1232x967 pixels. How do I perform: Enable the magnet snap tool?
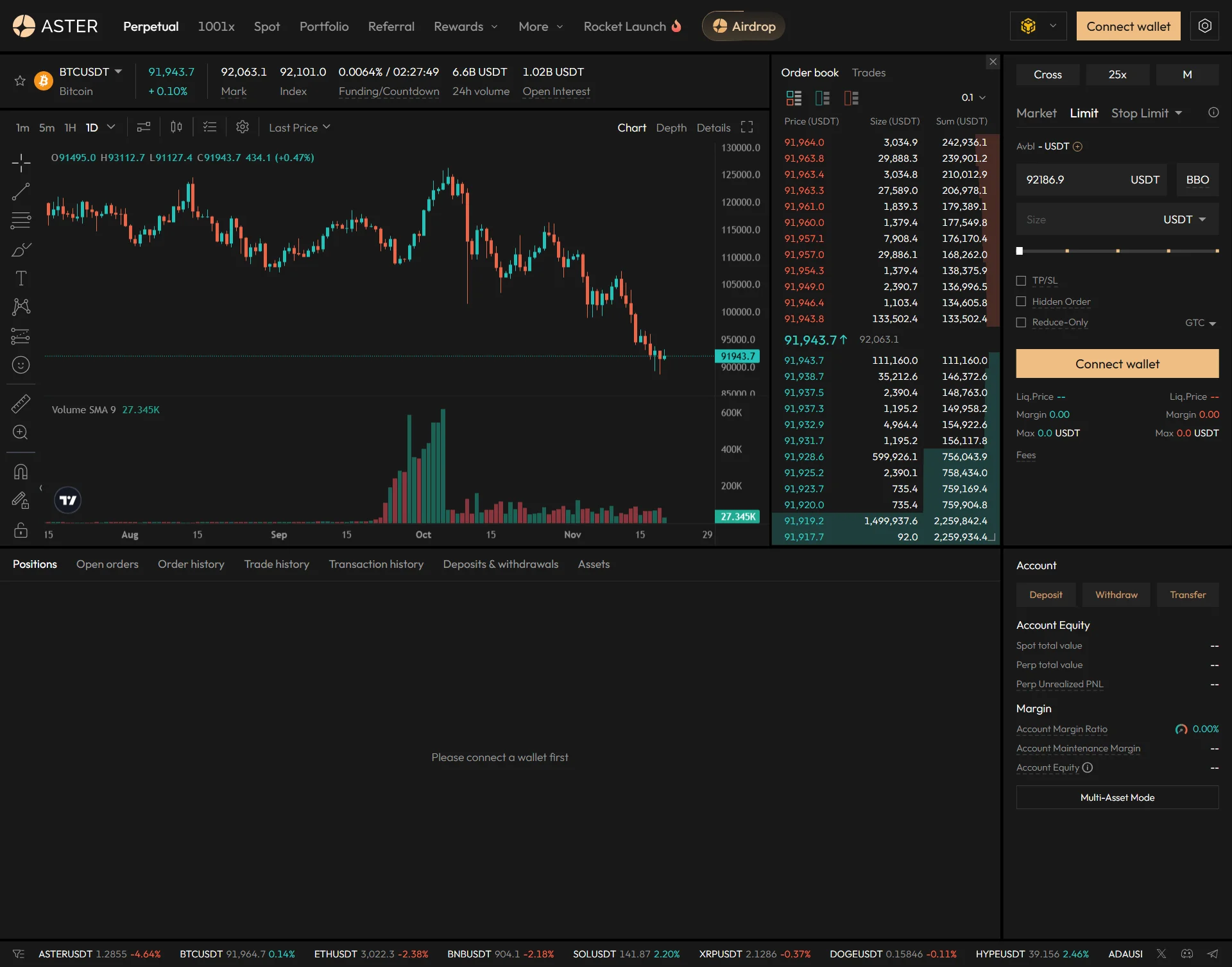[21, 472]
